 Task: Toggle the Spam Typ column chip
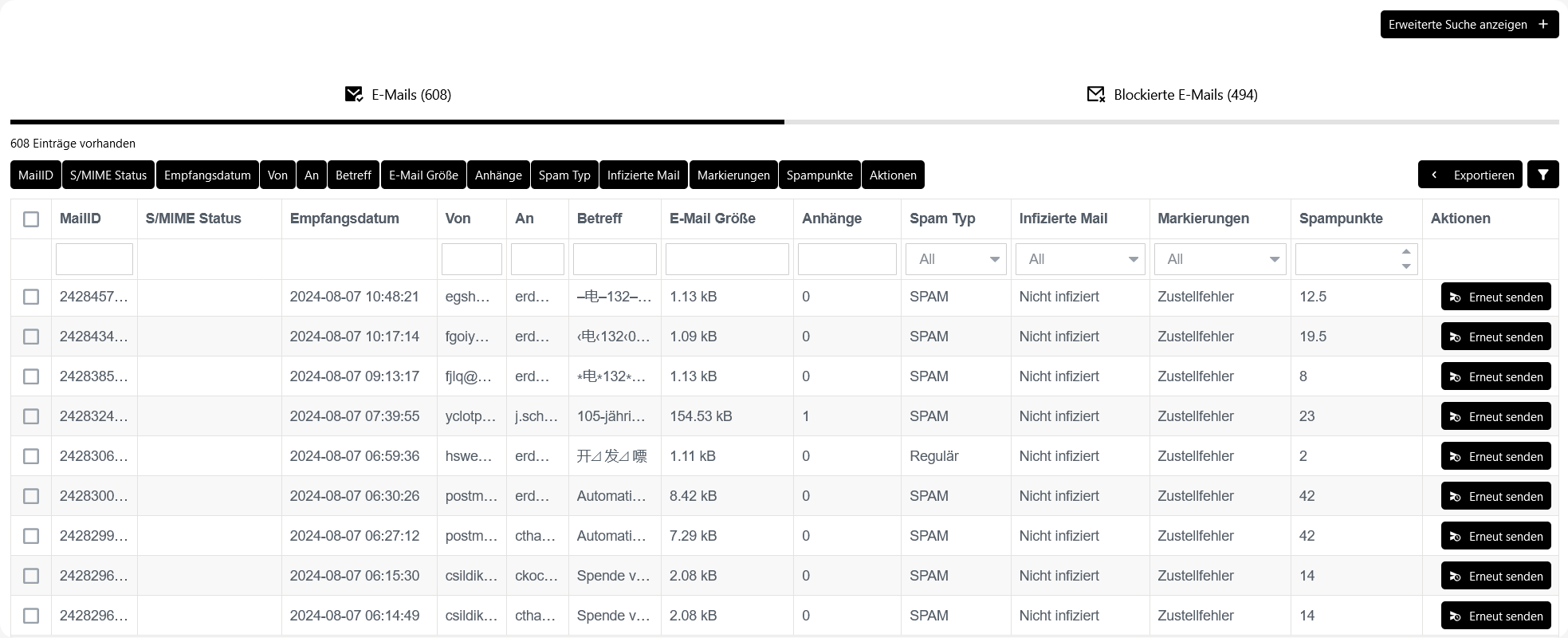tap(564, 175)
